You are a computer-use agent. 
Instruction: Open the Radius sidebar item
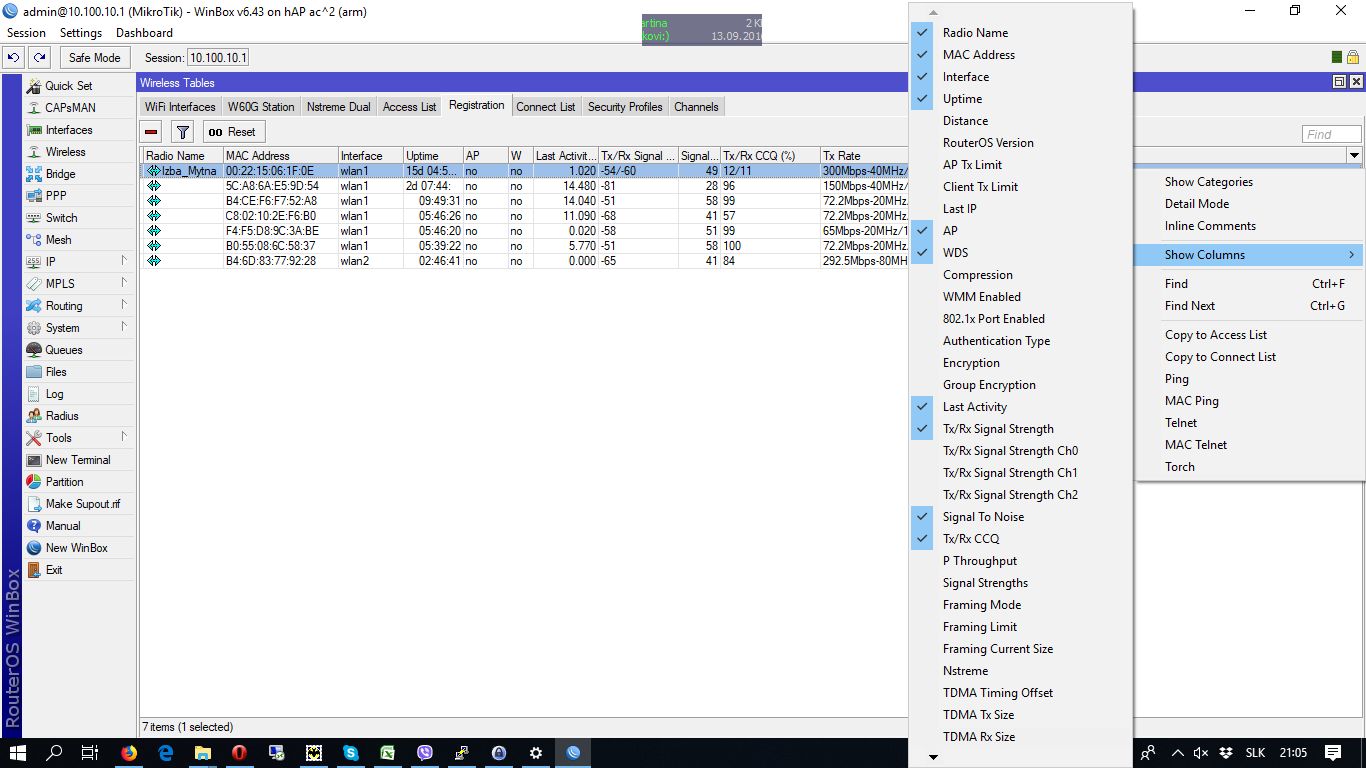coord(79,416)
